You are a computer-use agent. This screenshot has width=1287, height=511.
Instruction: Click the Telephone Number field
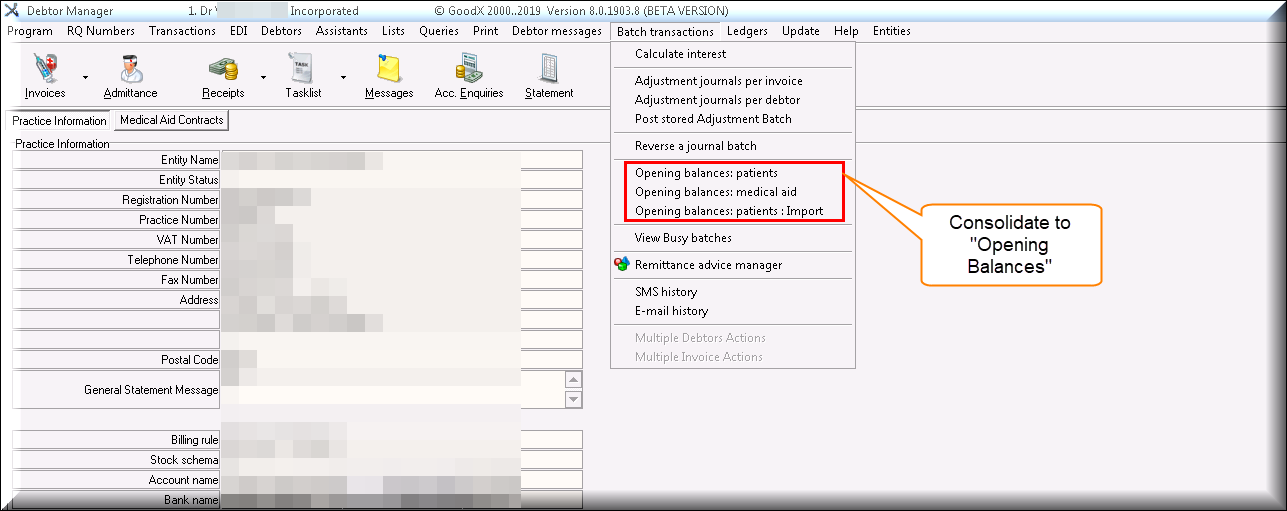pyautogui.click(x=401, y=260)
